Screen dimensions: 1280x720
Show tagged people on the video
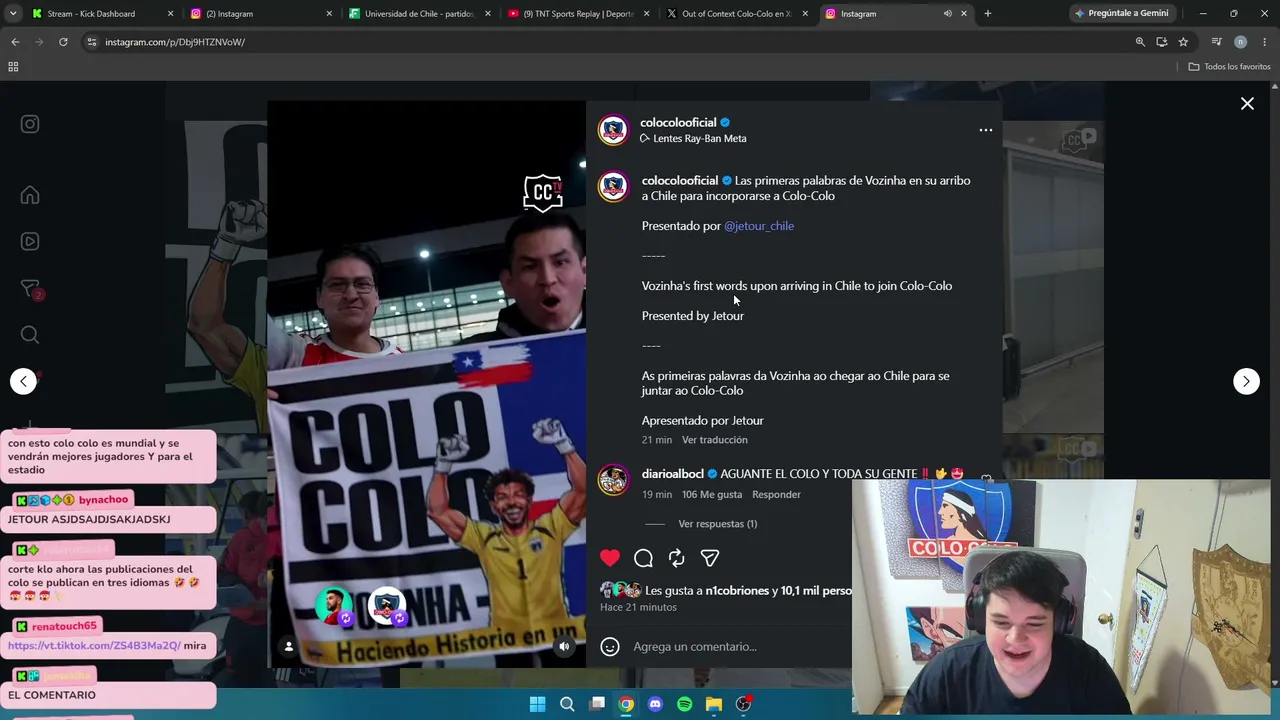pyautogui.click(x=289, y=647)
